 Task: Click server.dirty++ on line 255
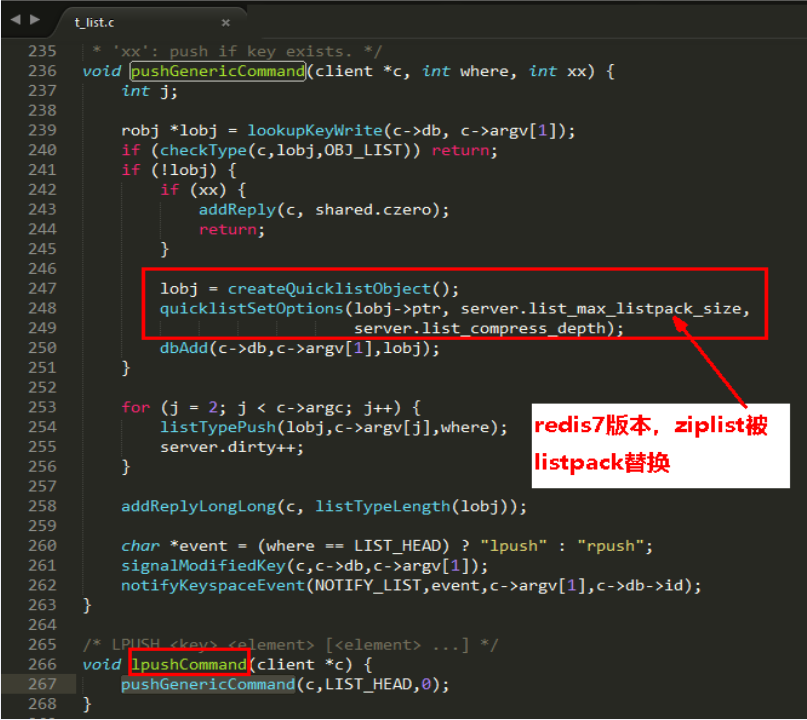[x=227, y=447]
